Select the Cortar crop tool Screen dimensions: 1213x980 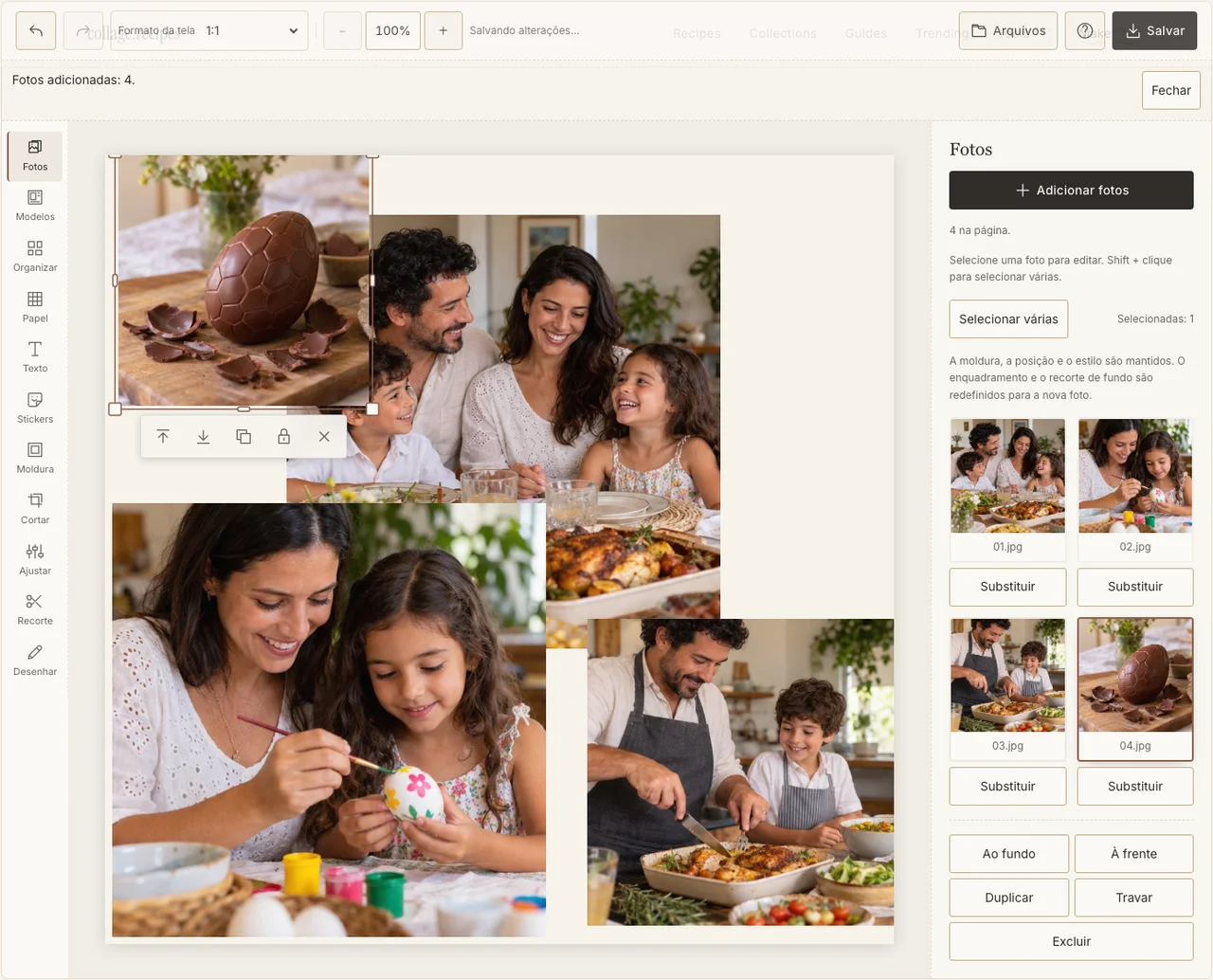(35, 509)
